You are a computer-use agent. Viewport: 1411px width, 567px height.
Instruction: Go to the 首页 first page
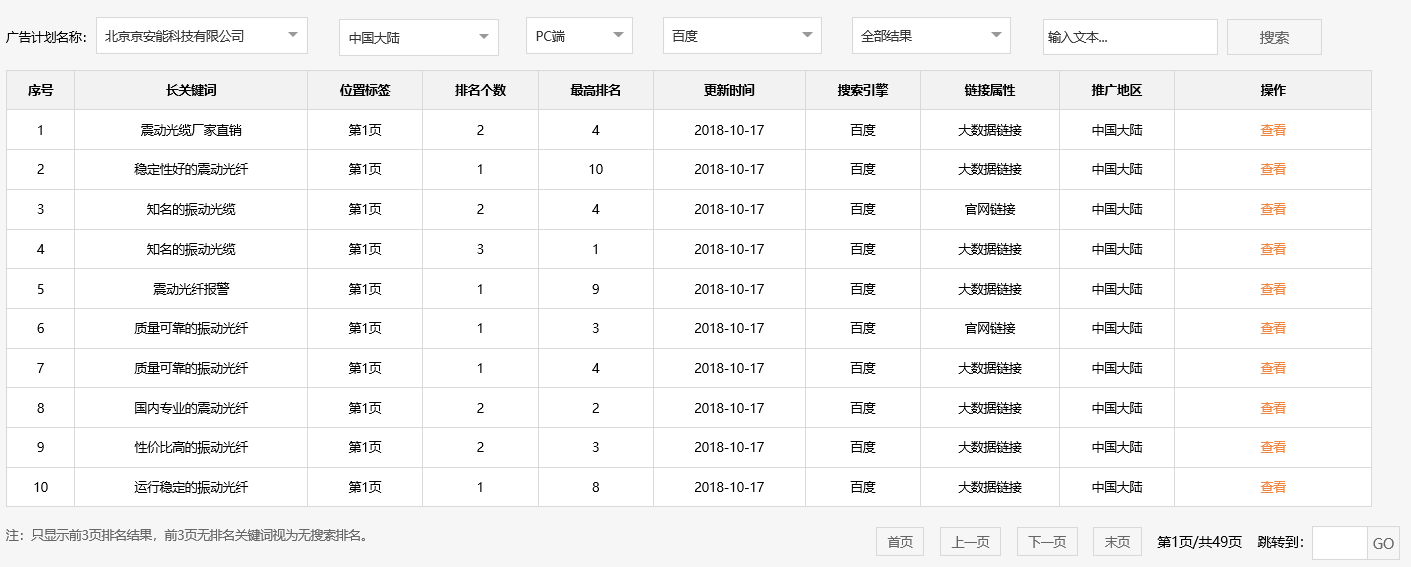pos(900,542)
